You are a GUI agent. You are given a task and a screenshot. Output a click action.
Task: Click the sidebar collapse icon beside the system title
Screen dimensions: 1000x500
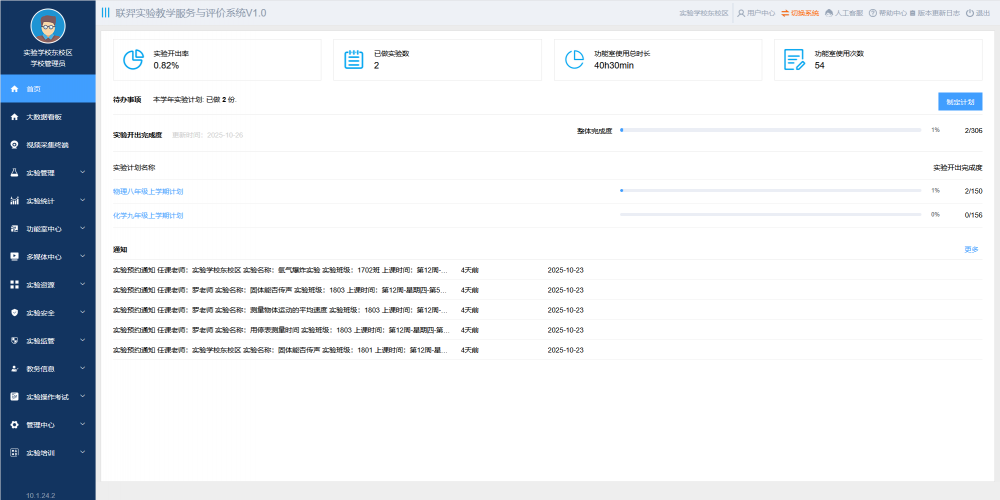click(106, 13)
